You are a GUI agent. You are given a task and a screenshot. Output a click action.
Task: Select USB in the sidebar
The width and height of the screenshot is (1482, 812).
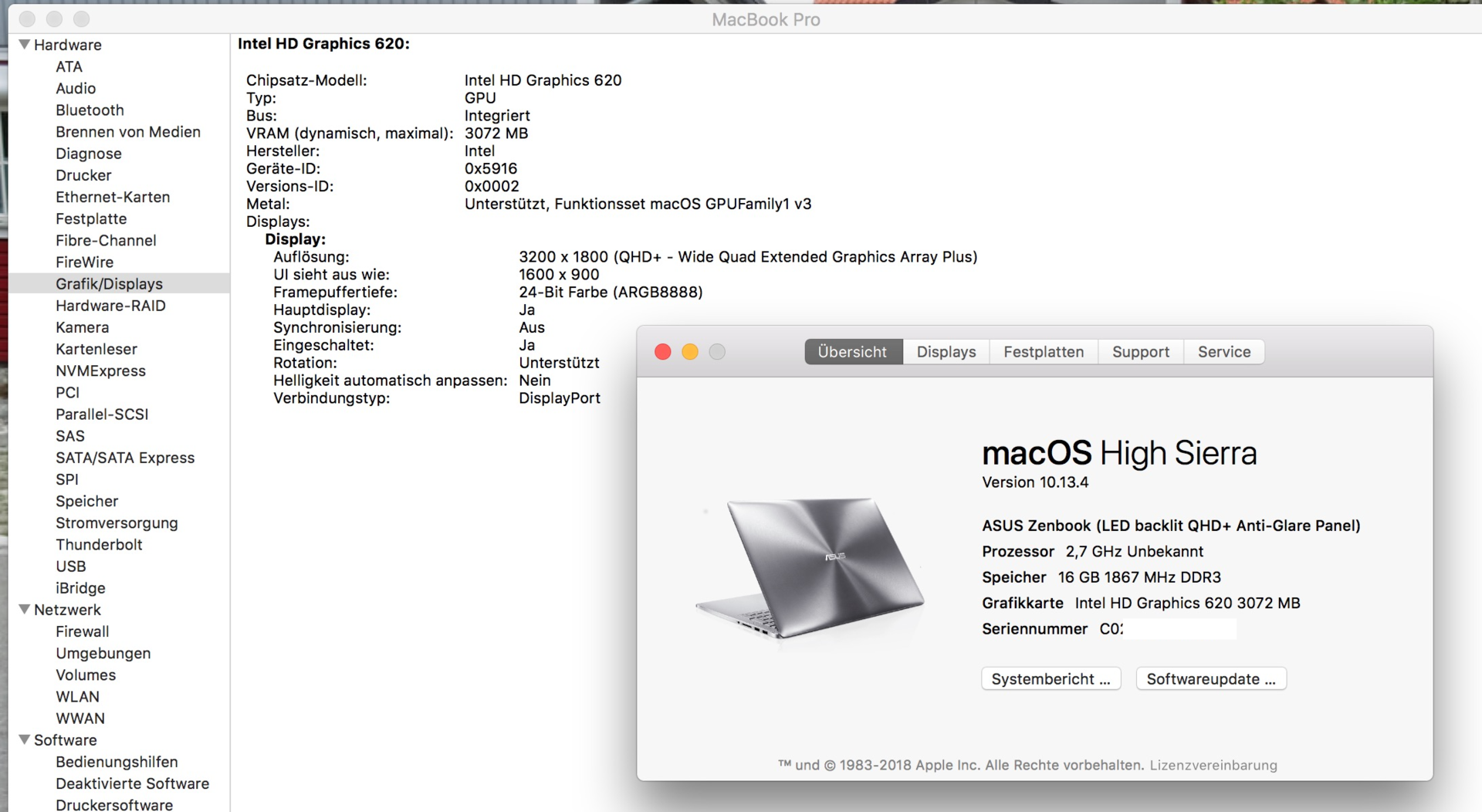click(70, 567)
